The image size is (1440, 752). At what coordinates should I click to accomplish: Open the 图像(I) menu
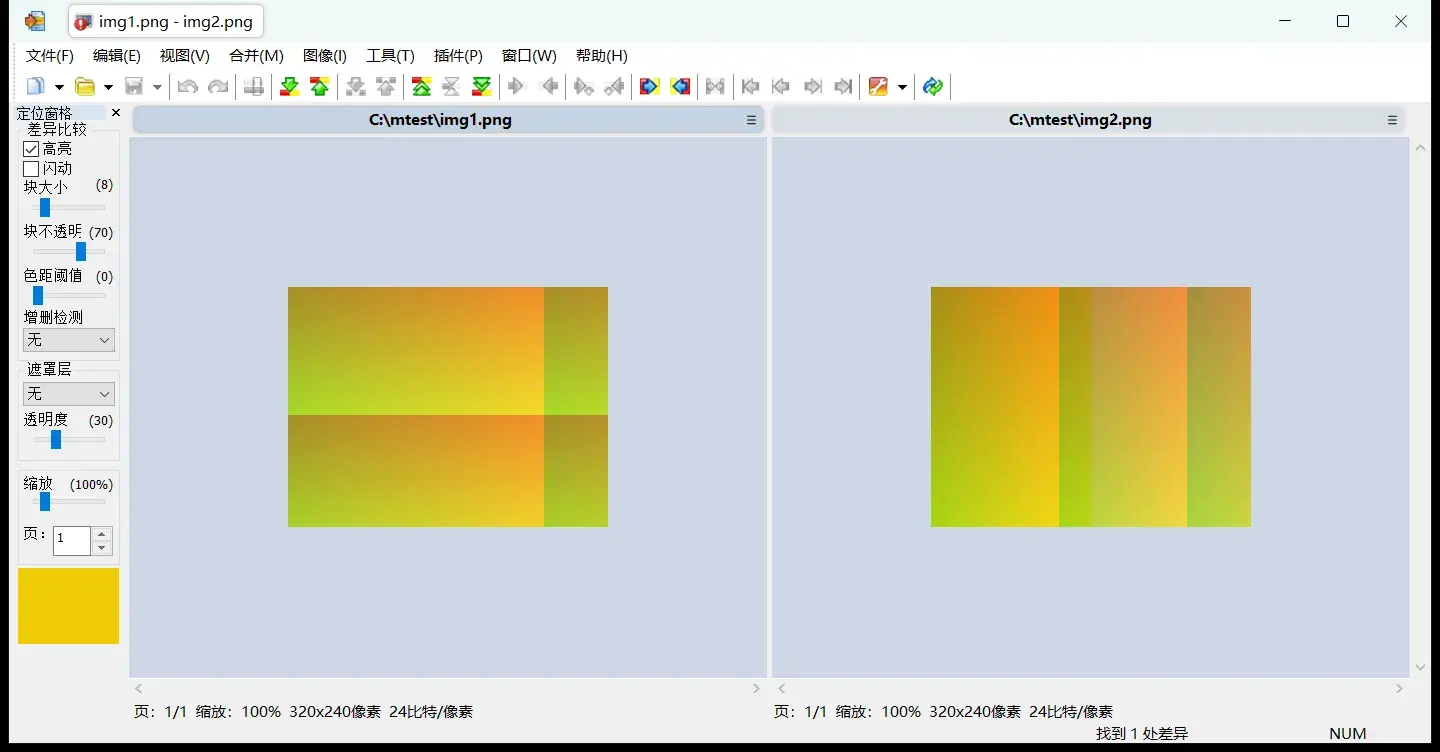(325, 56)
